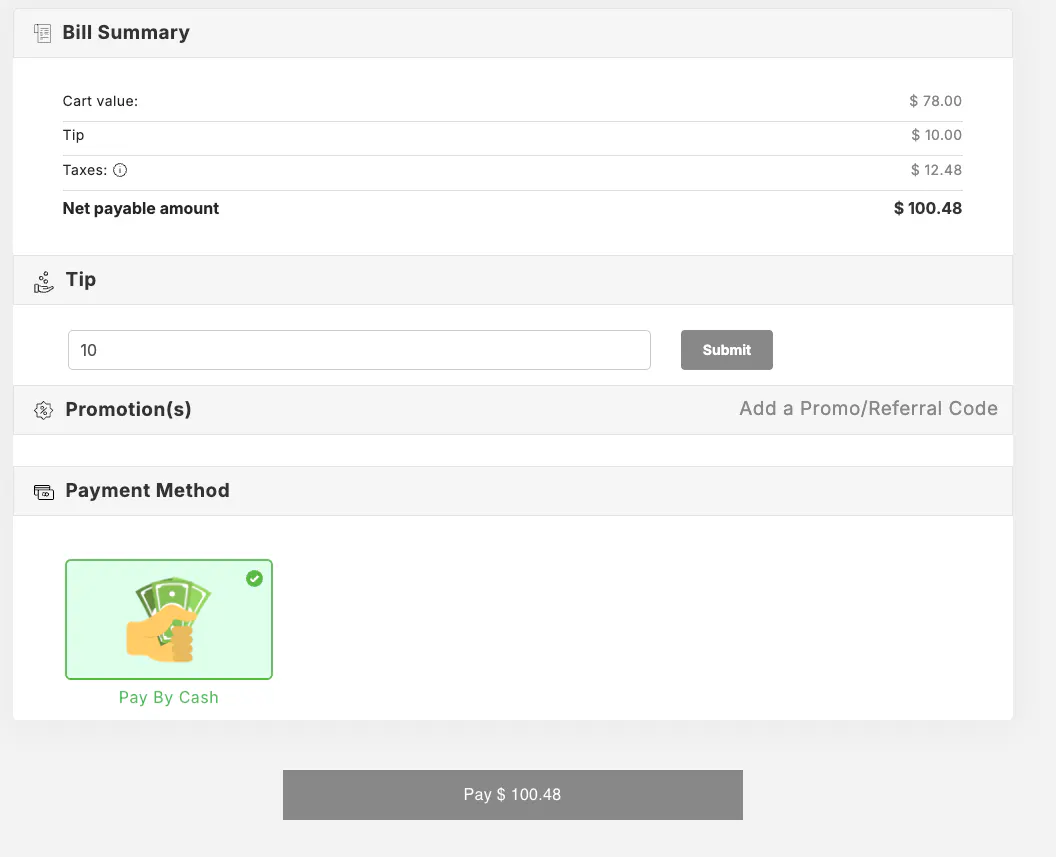Focus the tip amount input field
The height and width of the screenshot is (857, 1056).
coord(359,350)
